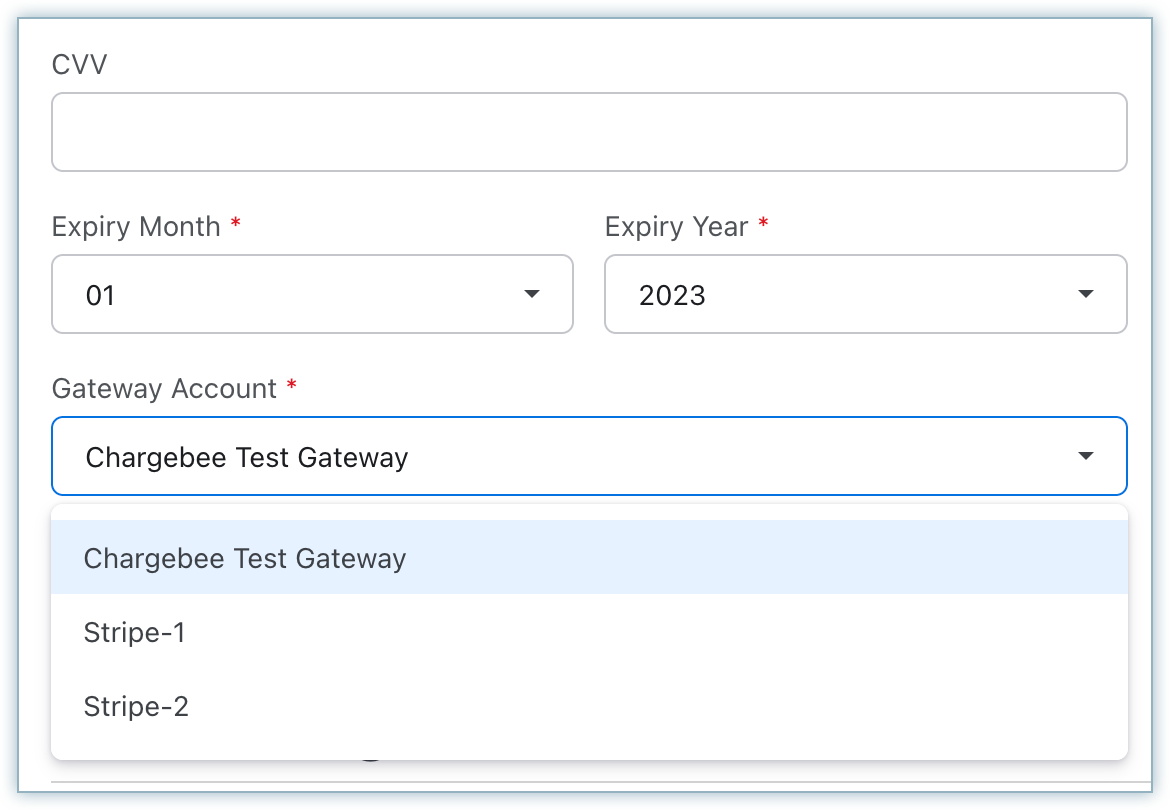Image resolution: width=1170 pixels, height=810 pixels.
Task: Click the Expiry Year caret arrow
Action: (x=1086, y=294)
